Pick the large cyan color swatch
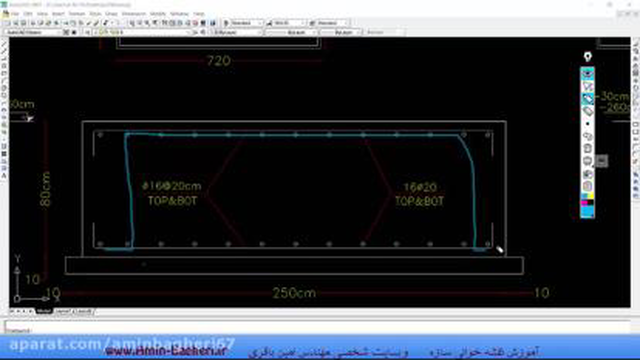 pyautogui.click(x=587, y=211)
